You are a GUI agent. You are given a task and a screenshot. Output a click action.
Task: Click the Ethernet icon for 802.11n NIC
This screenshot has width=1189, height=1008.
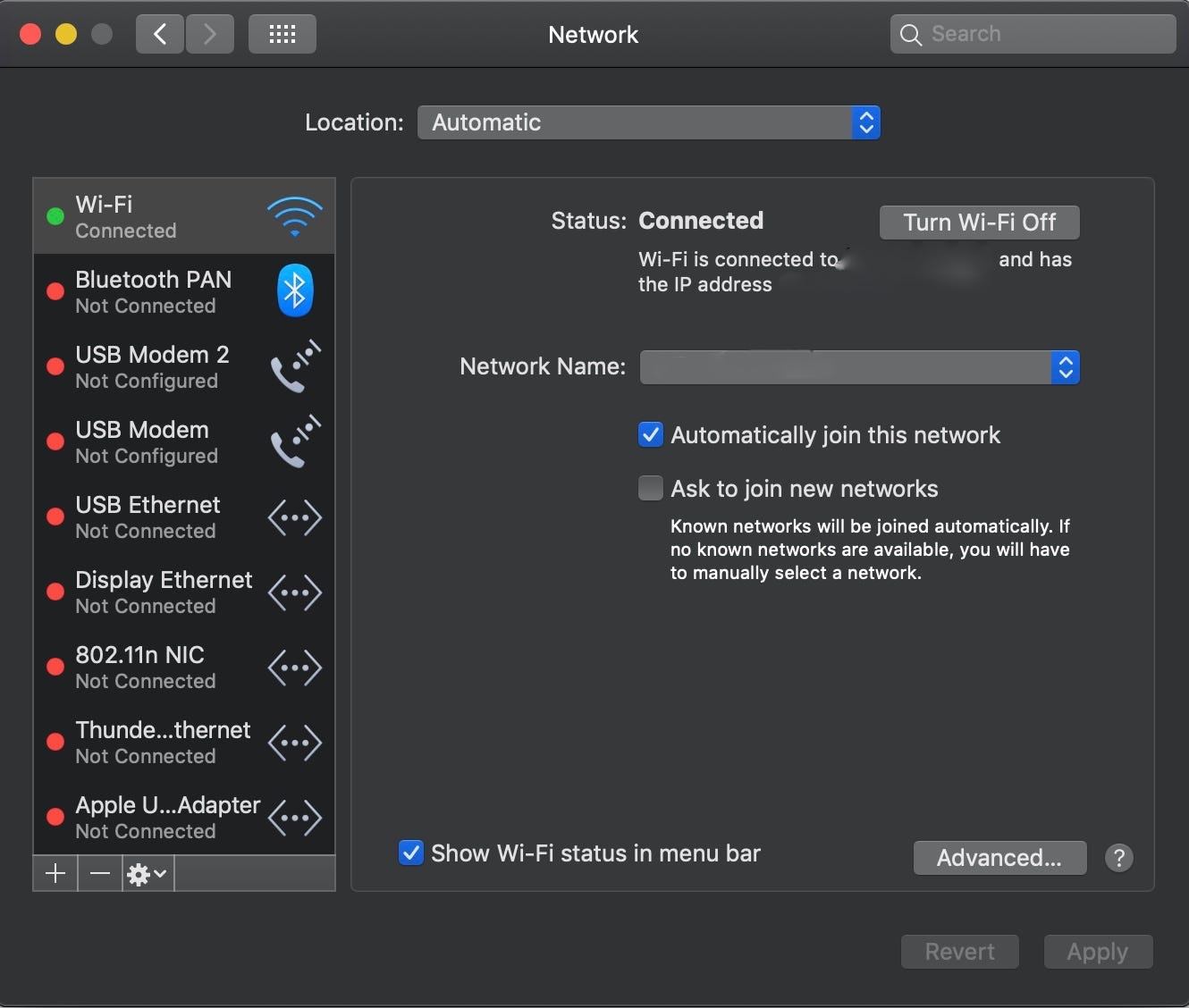(295, 668)
